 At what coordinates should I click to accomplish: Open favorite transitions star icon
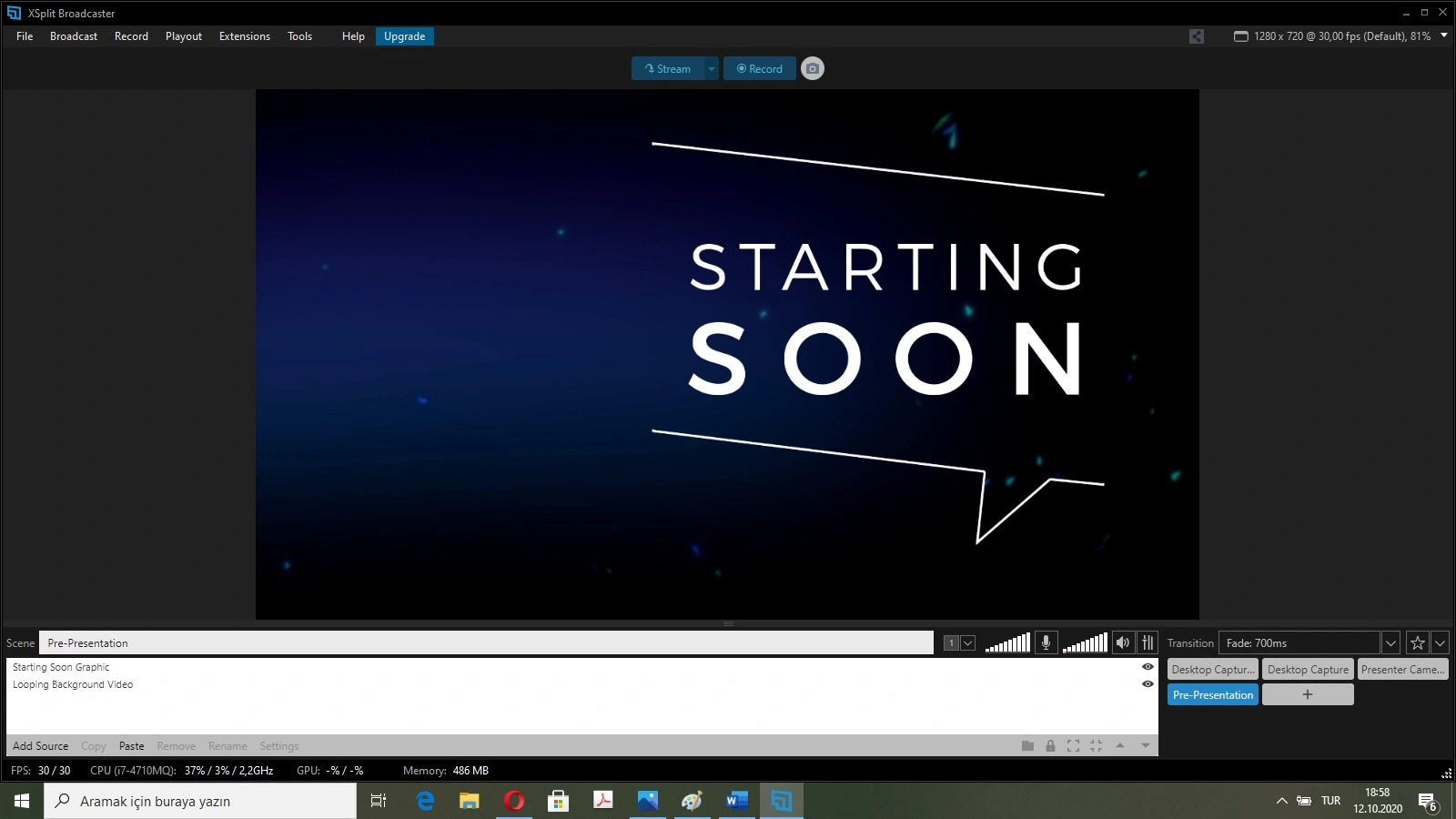coord(1417,642)
